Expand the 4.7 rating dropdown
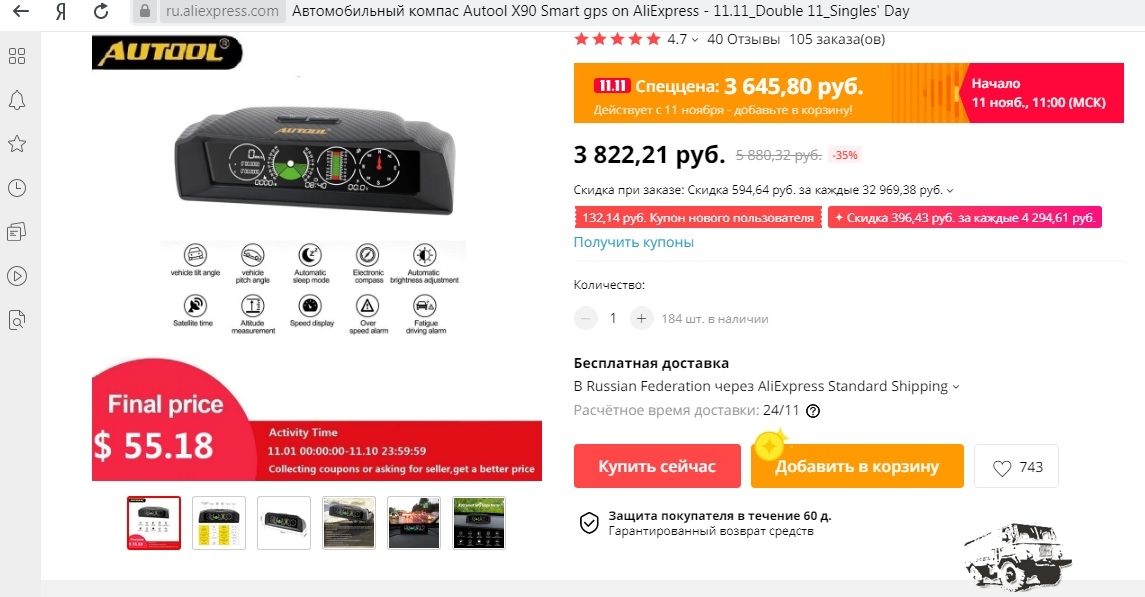 pyautogui.click(x=694, y=40)
